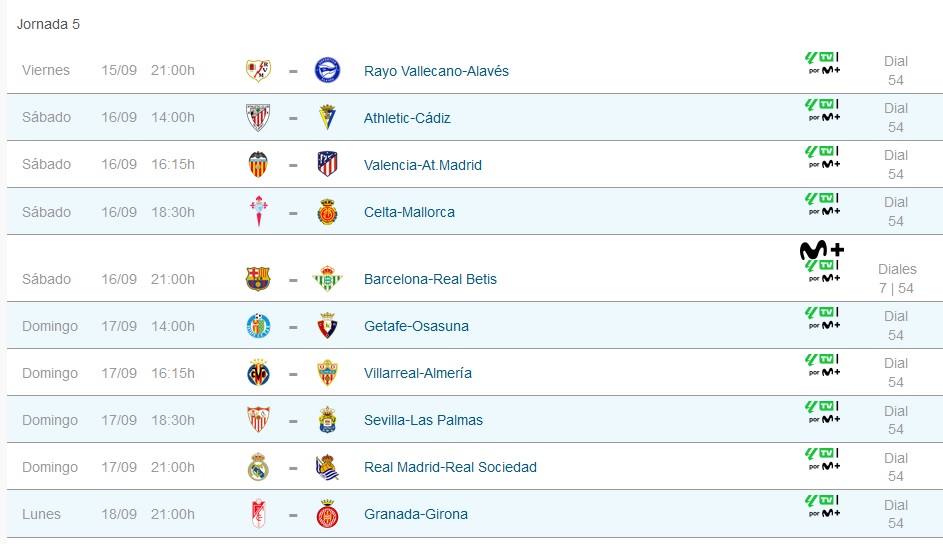Image resolution: width=943 pixels, height=544 pixels.
Task: Click the Celta Vigo crest
Action: pyautogui.click(x=259, y=212)
